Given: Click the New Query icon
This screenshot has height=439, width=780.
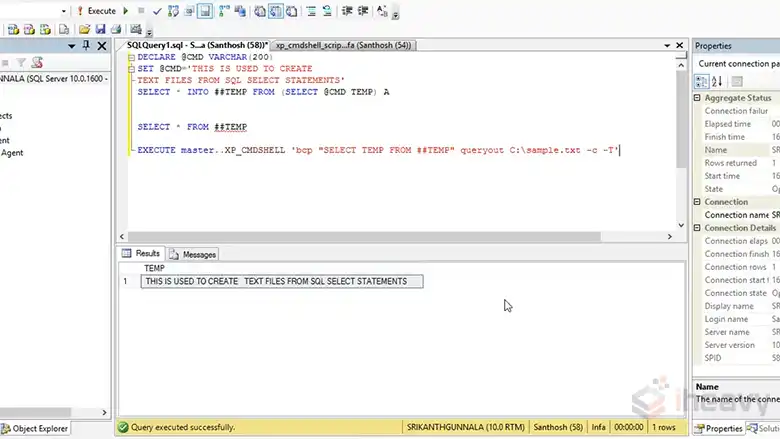Looking at the screenshot, I should click(x=13, y=29).
